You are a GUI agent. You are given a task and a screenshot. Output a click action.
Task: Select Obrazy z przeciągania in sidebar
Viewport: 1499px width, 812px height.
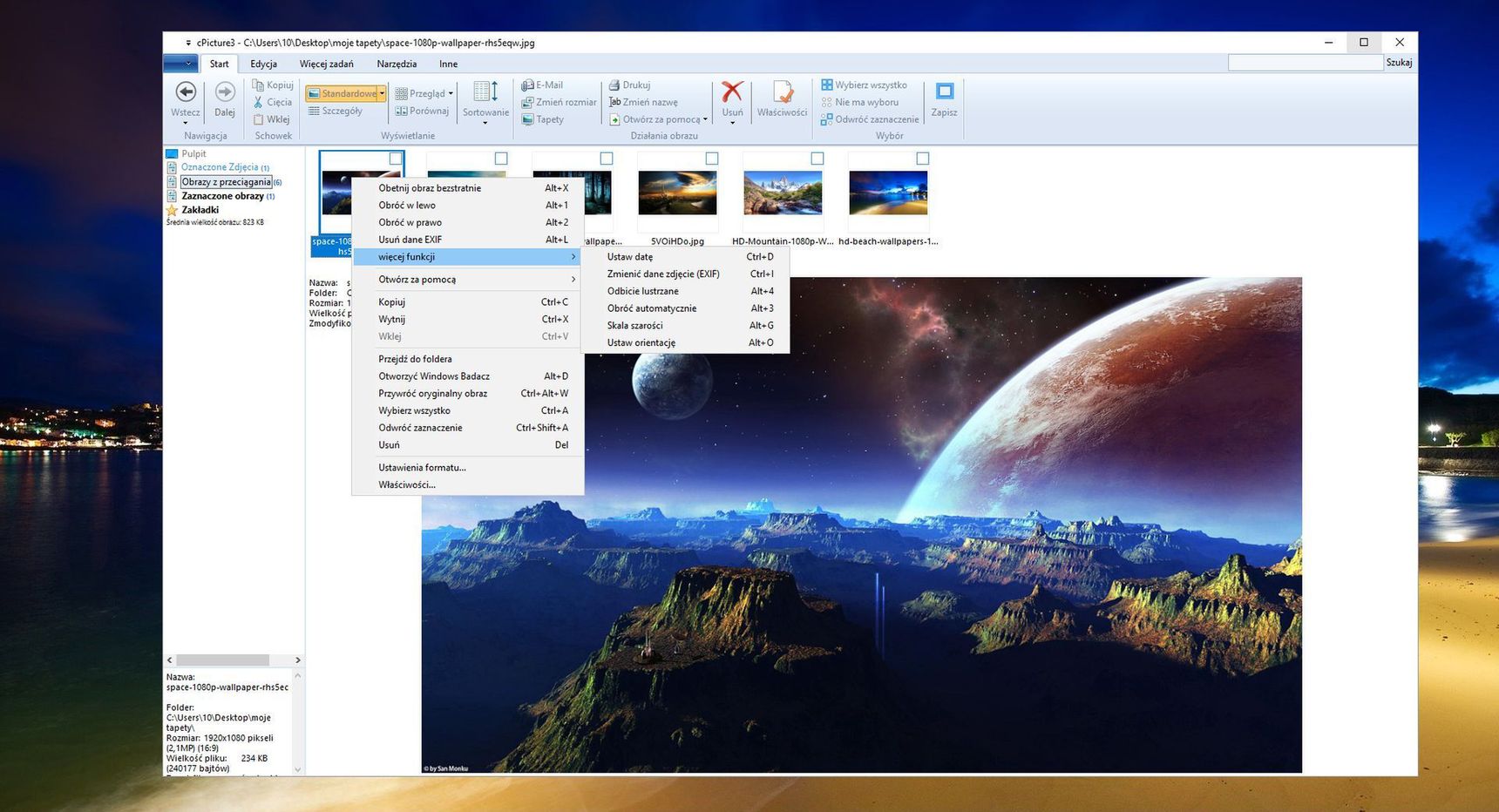[226, 182]
